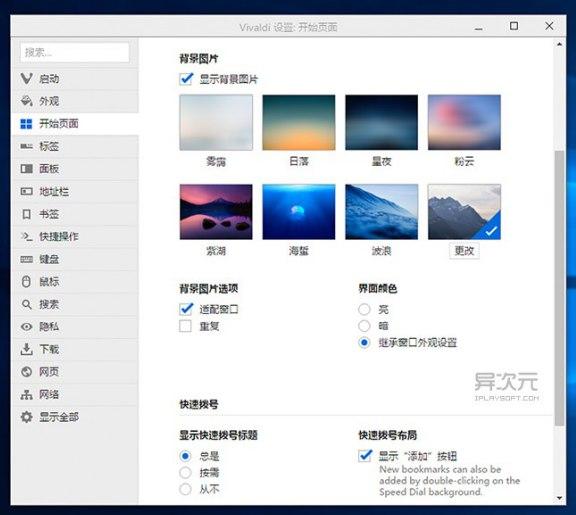This screenshot has height=515, width=576.
Task: Open the 快捷操作 settings section
Action: [x=75, y=237]
